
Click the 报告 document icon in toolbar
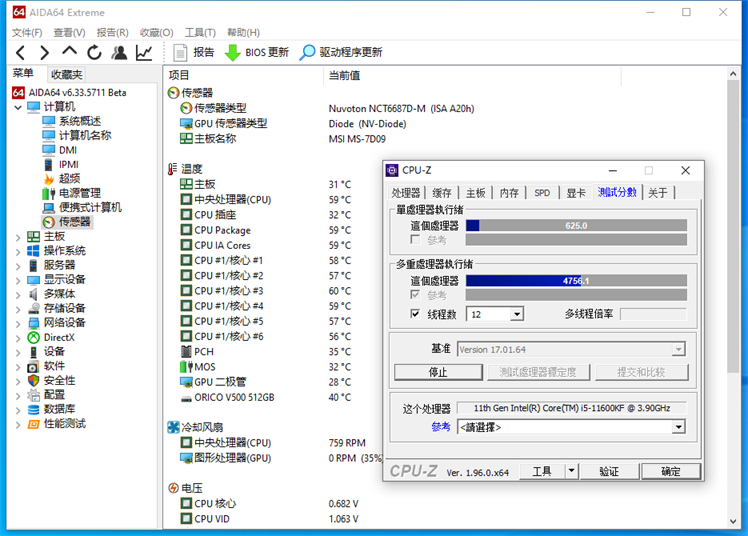pyautogui.click(x=181, y=52)
